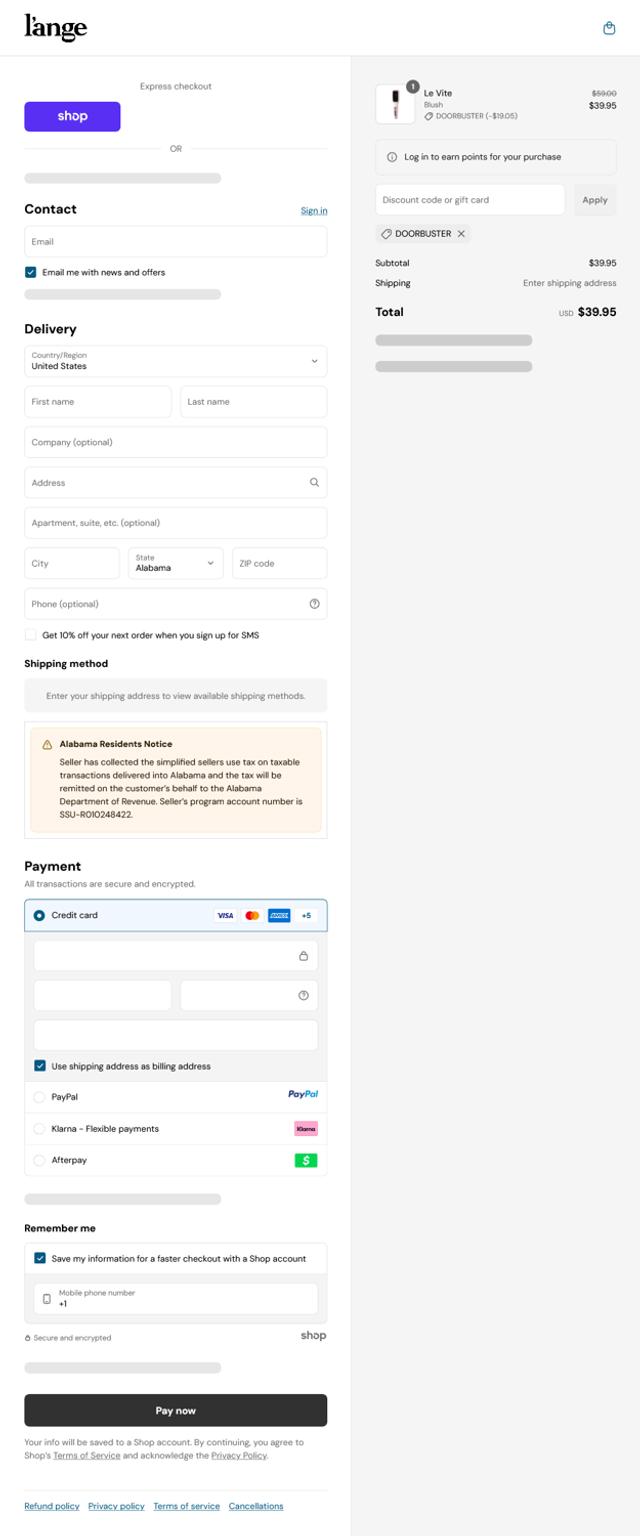This screenshot has width=640, height=1536.
Task: Click the security code help icon
Action: point(303,995)
